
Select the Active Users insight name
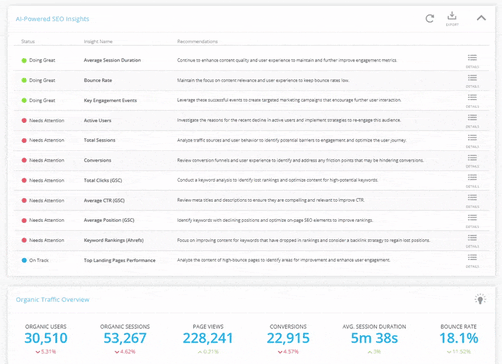[x=97, y=120]
